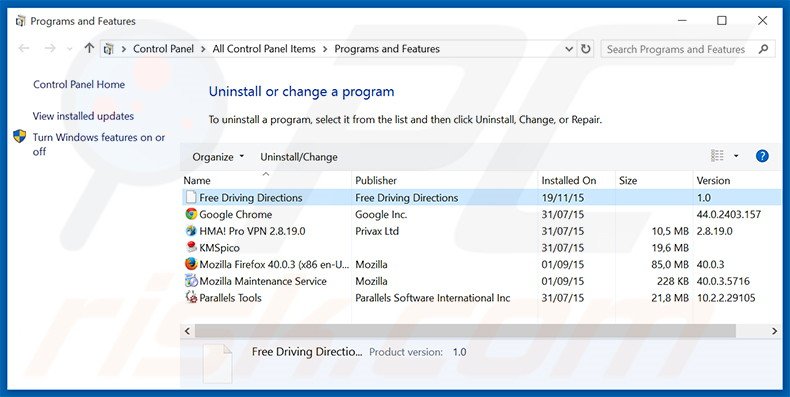Maximize the Programs and Features window
790x397 pixels.
[x=722, y=21]
